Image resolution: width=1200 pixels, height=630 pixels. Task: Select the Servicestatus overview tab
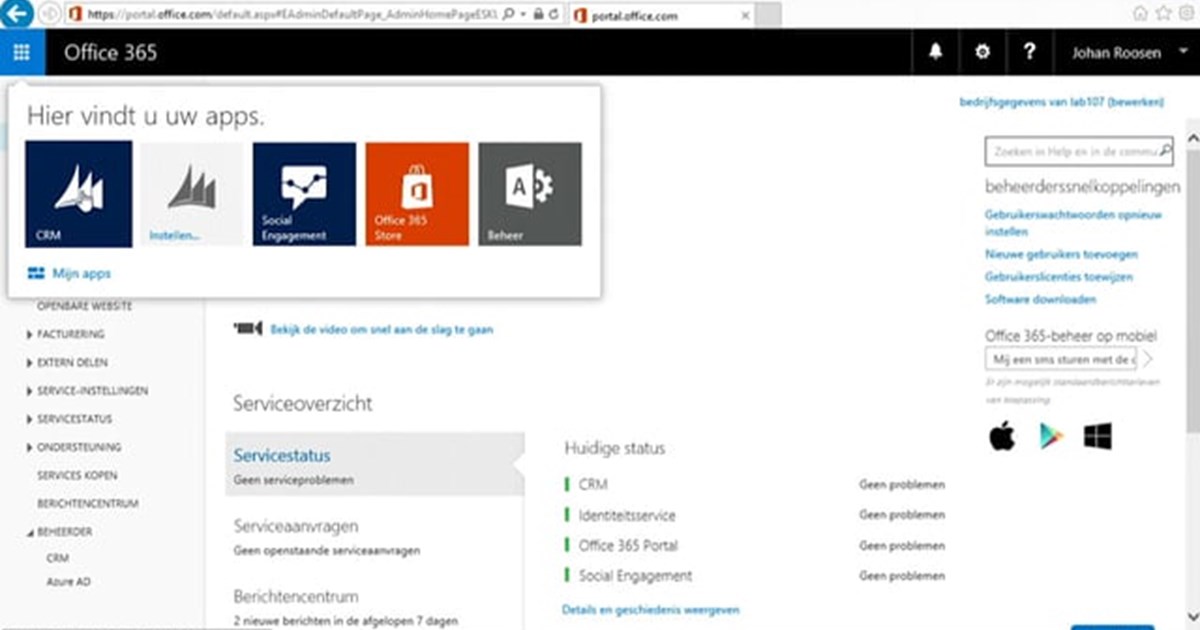pos(375,465)
